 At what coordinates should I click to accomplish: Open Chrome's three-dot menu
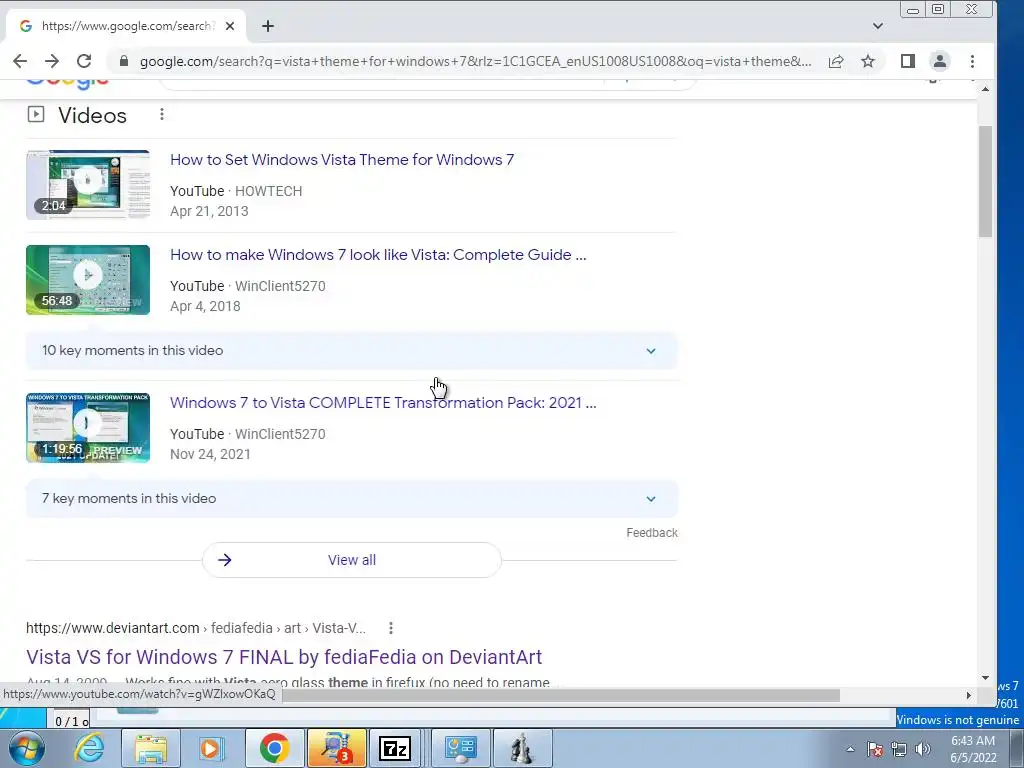pos(972,61)
